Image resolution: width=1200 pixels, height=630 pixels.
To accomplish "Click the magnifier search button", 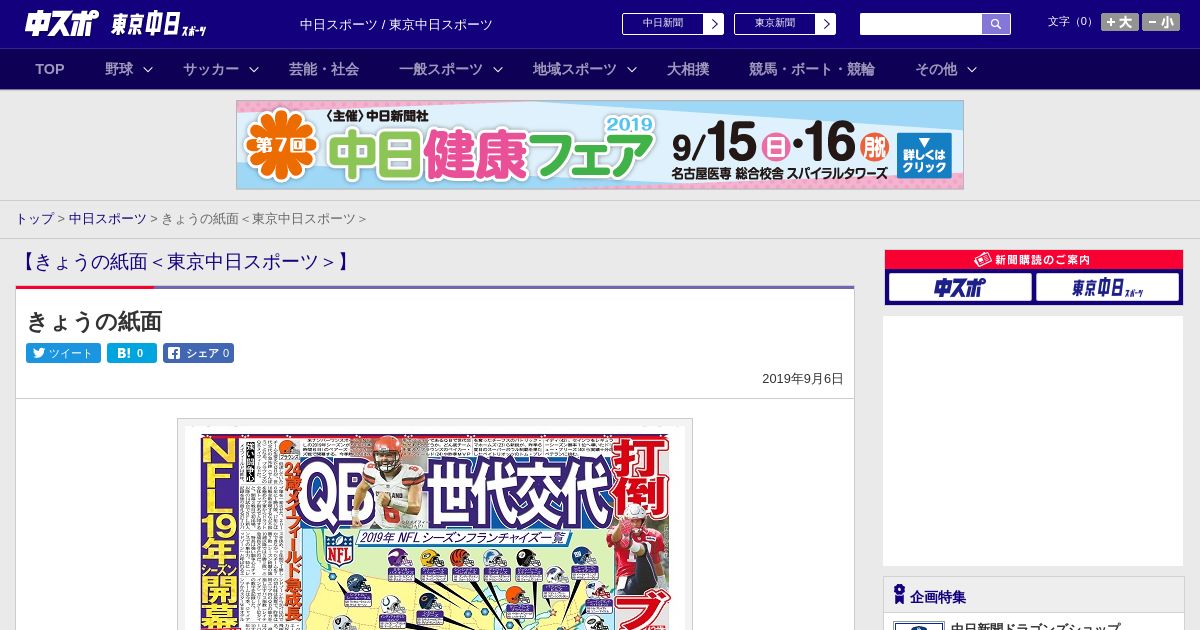I will (x=996, y=24).
